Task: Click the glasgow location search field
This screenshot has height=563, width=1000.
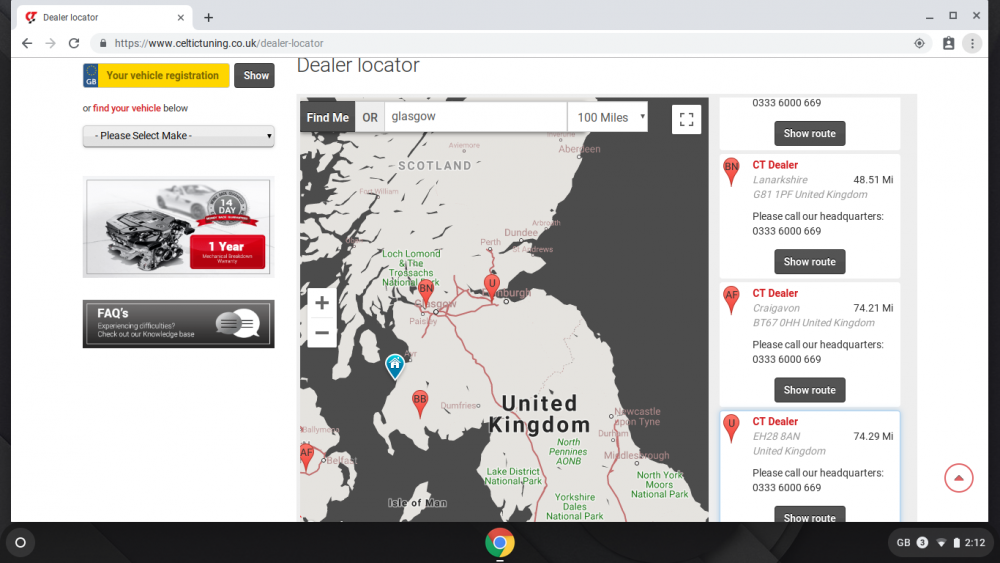Action: (476, 117)
